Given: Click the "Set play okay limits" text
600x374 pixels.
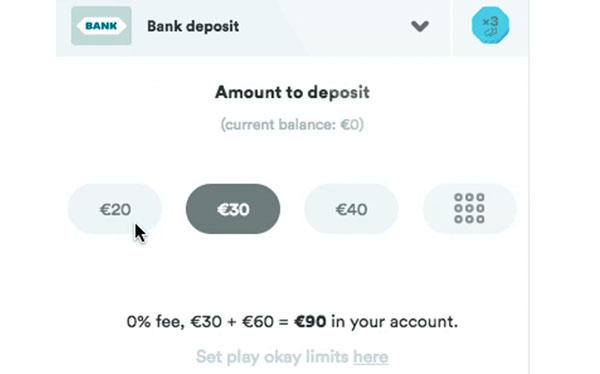Looking at the screenshot, I should 272,357.
